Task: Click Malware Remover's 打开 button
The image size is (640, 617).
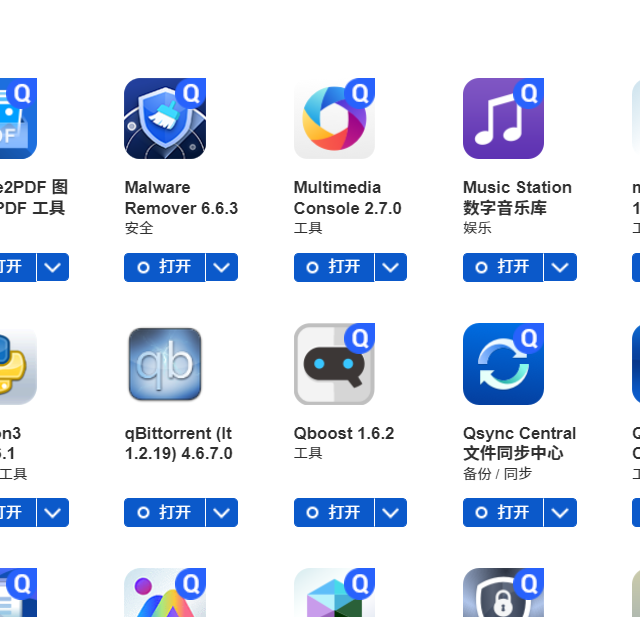Action: (x=164, y=267)
